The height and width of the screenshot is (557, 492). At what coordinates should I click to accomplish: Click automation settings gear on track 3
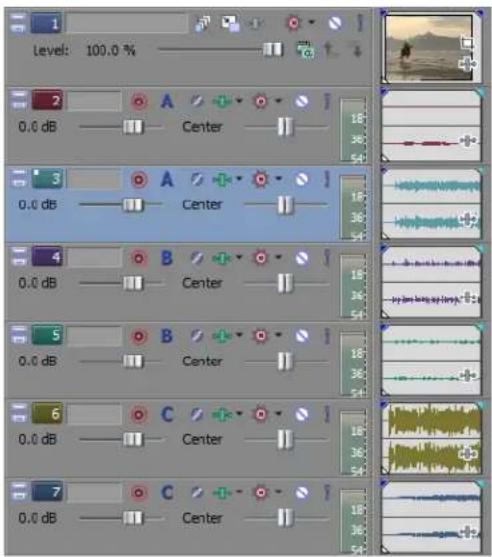[261, 179]
